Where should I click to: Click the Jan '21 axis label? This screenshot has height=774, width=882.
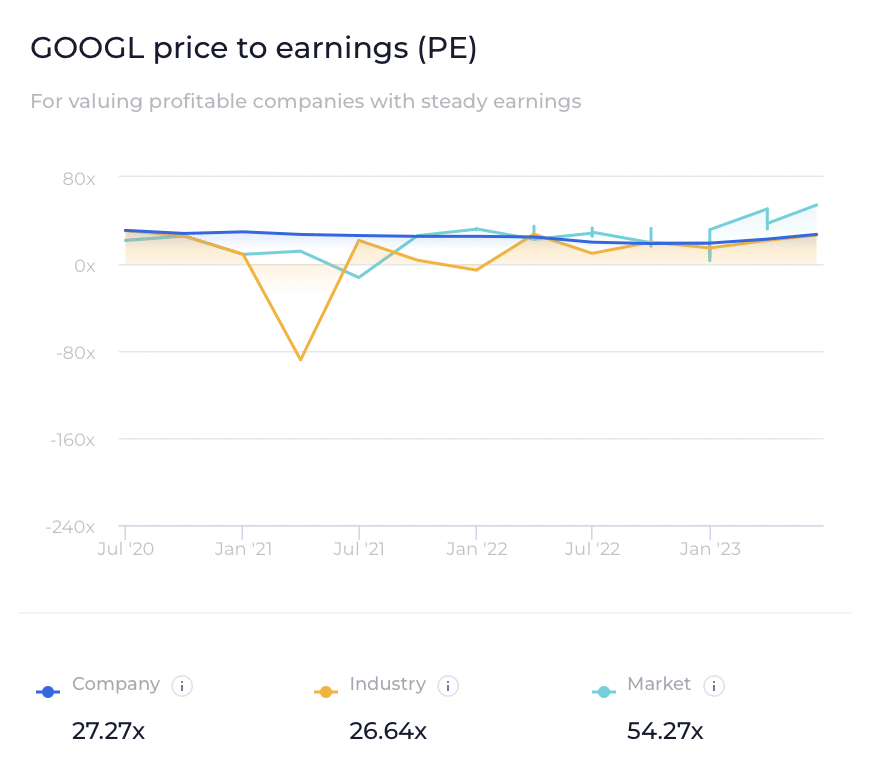(242, 549)
